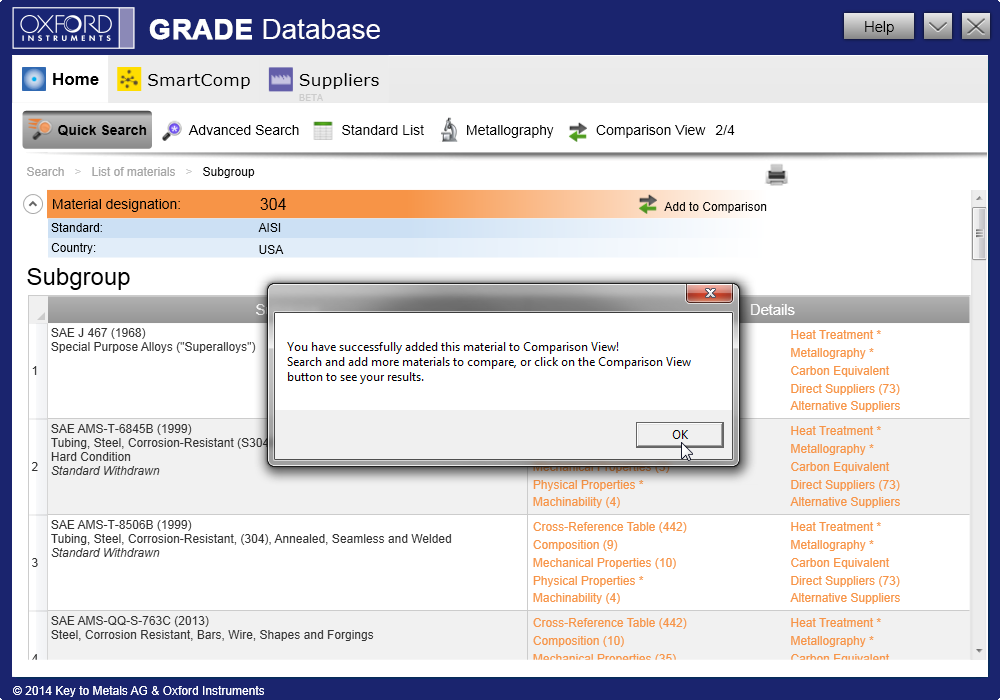Open the Standard List view
This screenshot has height=700, width=1000.
click(369, 130)
